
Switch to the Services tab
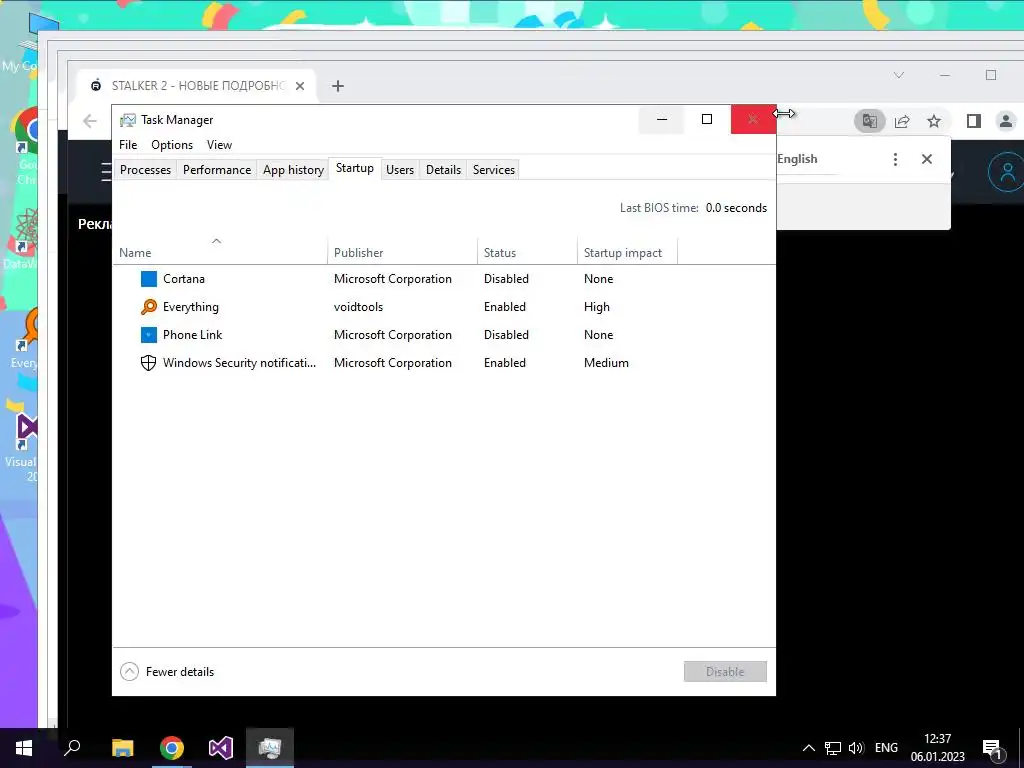click(x=494, y=170)
